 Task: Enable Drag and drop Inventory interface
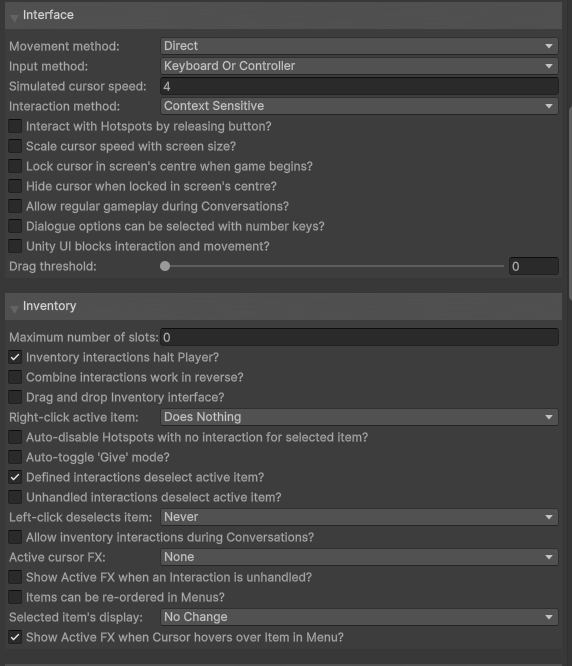coord(15,397)
